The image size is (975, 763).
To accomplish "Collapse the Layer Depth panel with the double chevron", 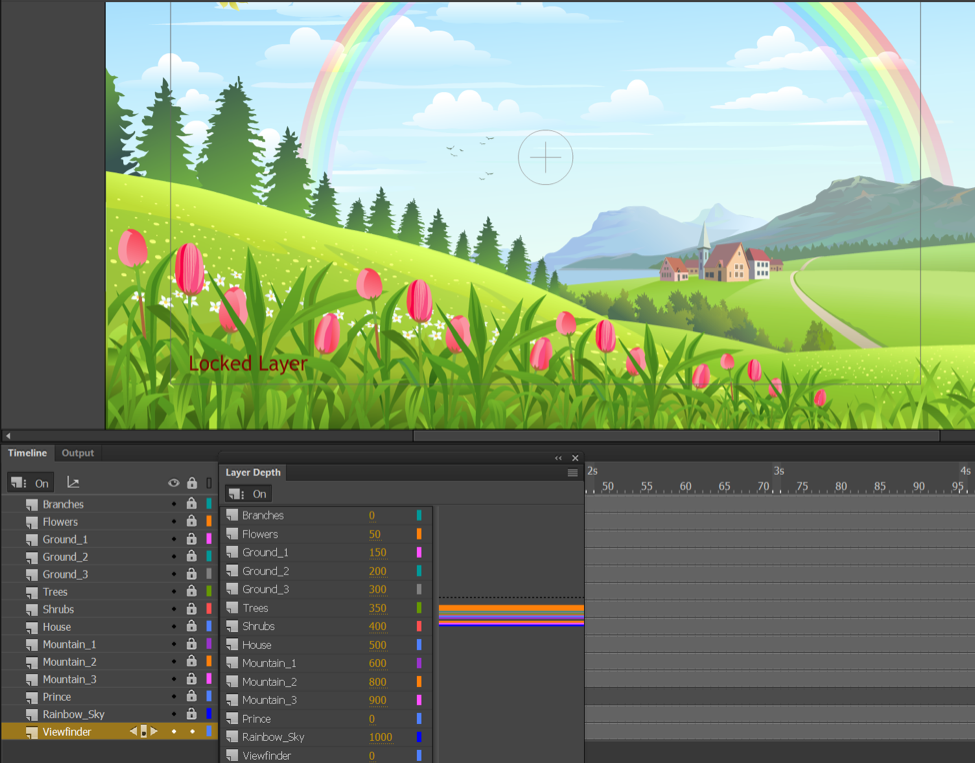I will tap(558, 457).
